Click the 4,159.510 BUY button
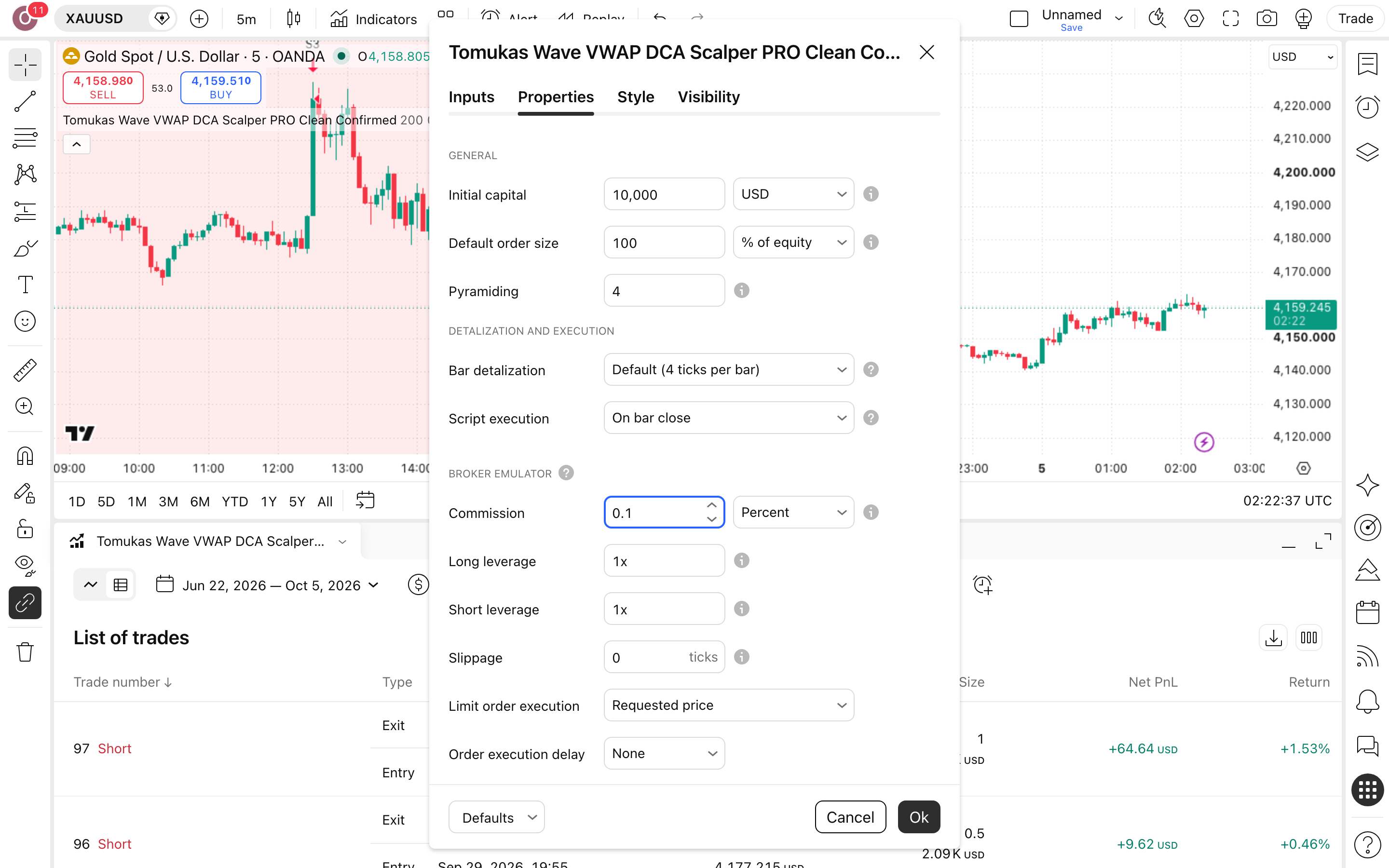This screenshot has height=868, width=1389. click(221, 88)
